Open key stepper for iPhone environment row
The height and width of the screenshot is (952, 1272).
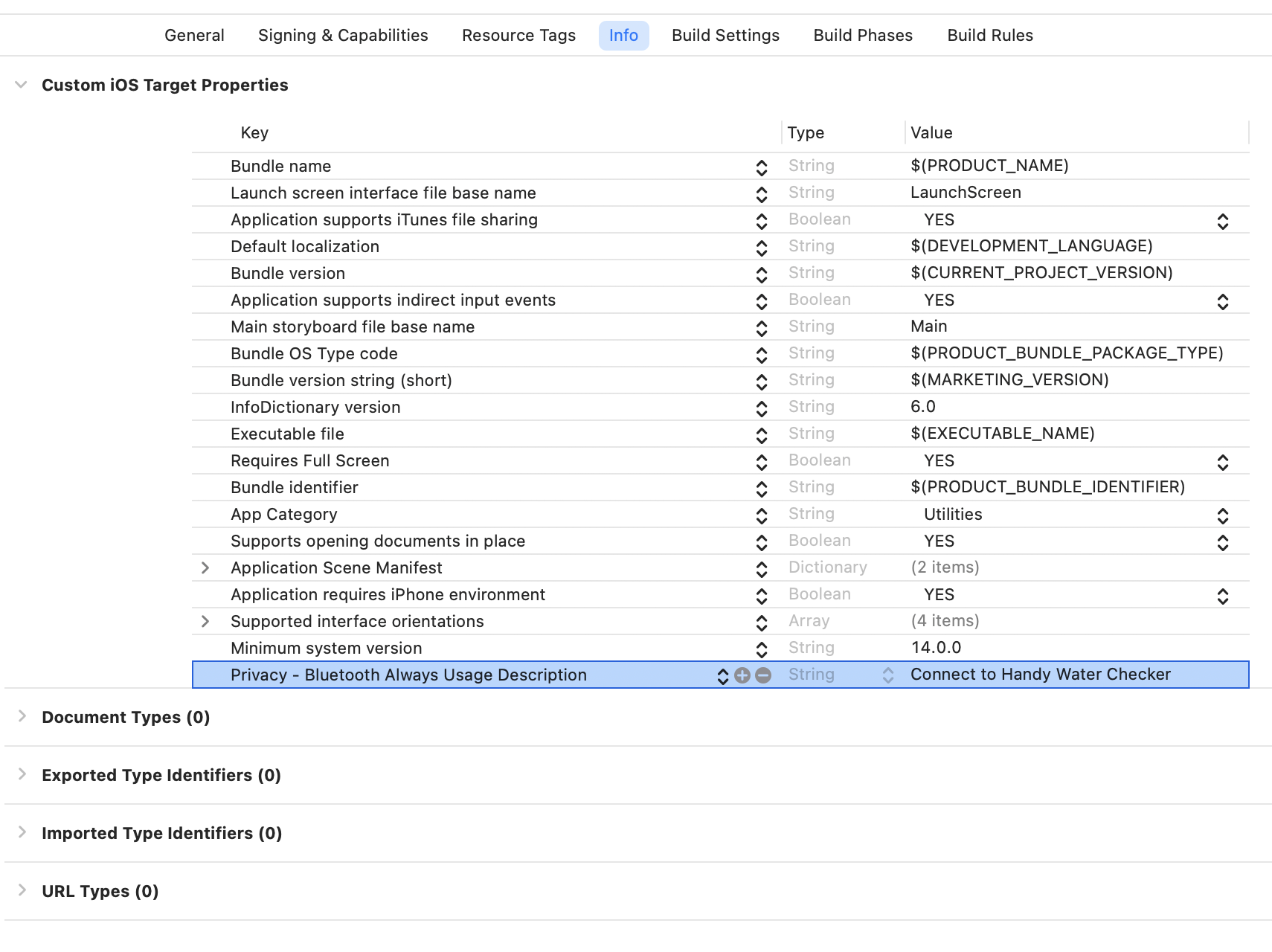[x=761, y=596]
